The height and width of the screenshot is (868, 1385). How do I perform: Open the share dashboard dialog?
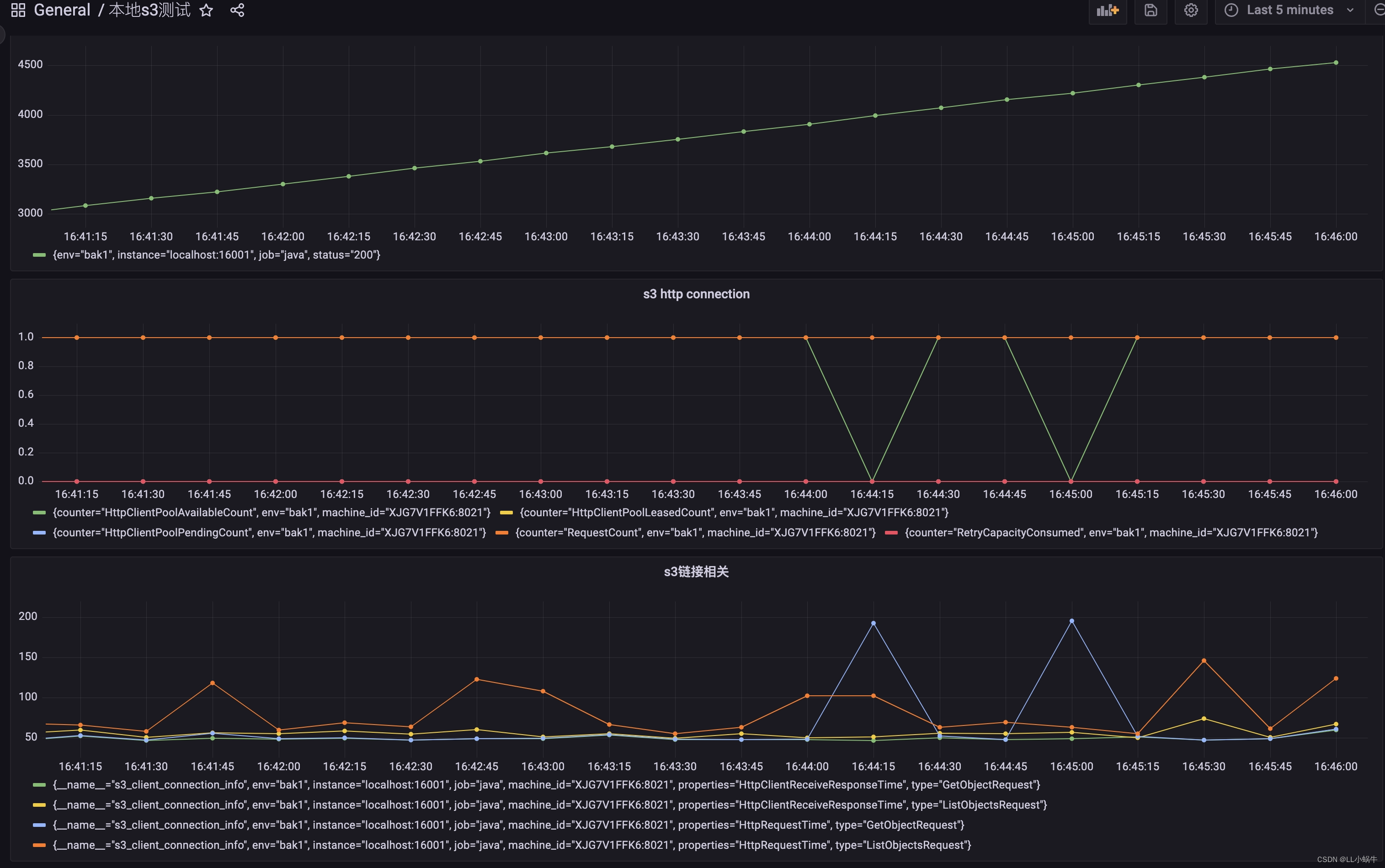(x=237, y=11)
